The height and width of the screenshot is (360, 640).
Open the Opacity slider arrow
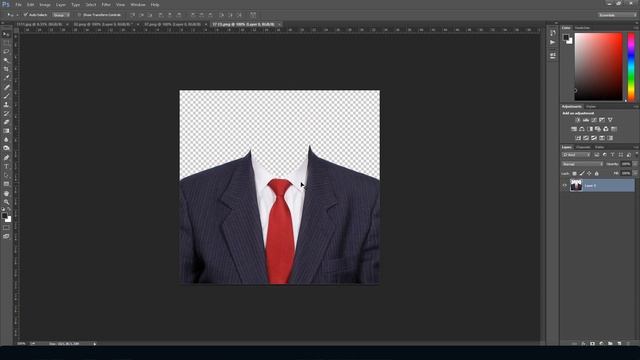[x=635, y=164]
